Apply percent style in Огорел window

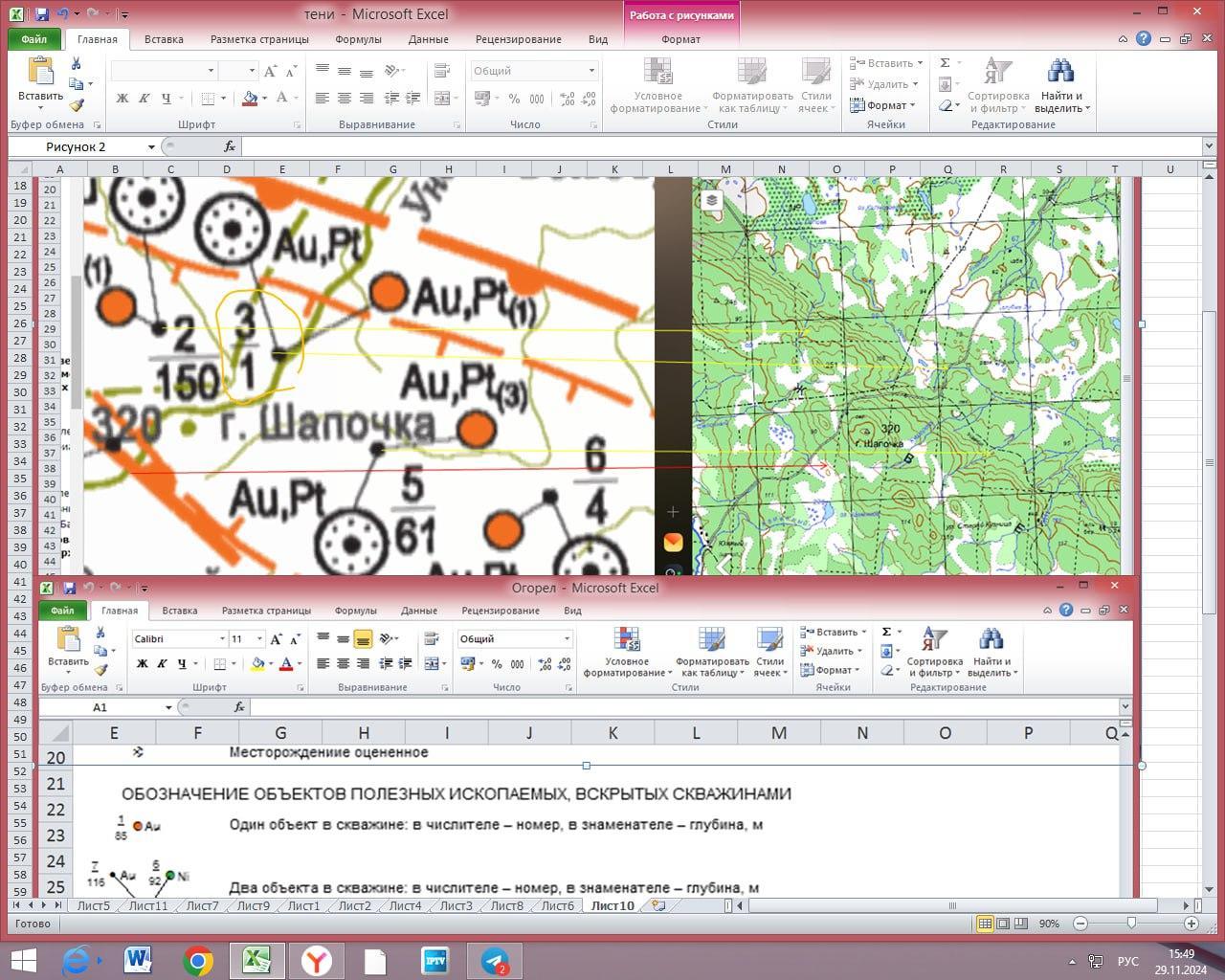coord(497,663)
